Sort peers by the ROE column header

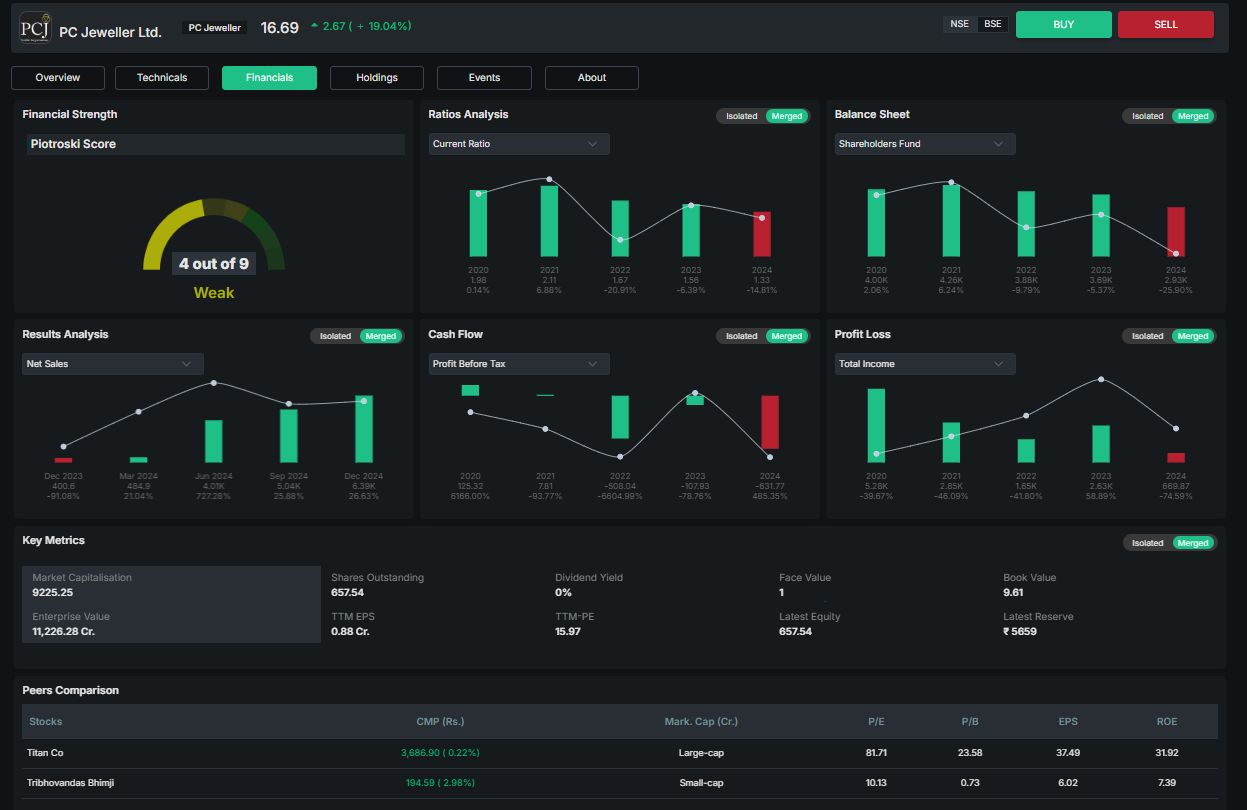pyautogui.click(x=1166, y=721)
